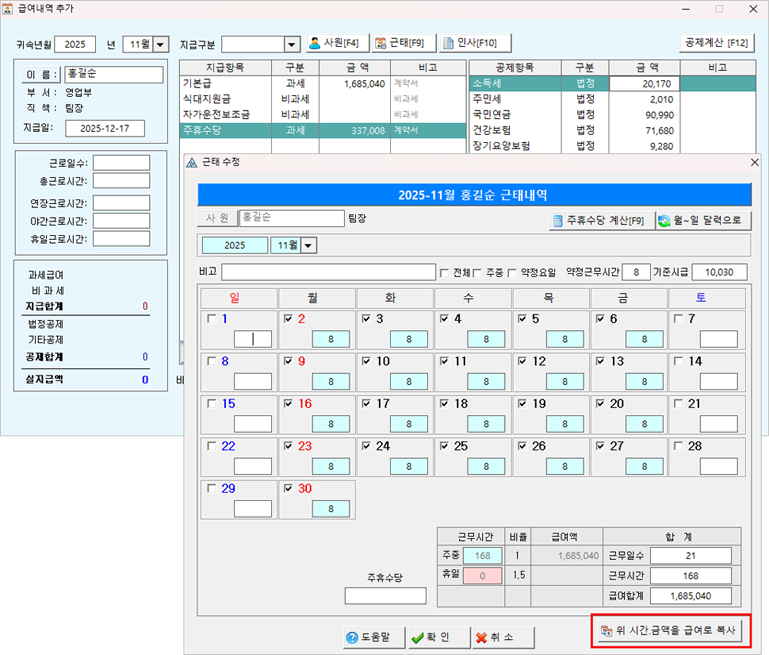The image size is (769, 655).
Task: Toggle checkbox for day 7
Action: 678,319
